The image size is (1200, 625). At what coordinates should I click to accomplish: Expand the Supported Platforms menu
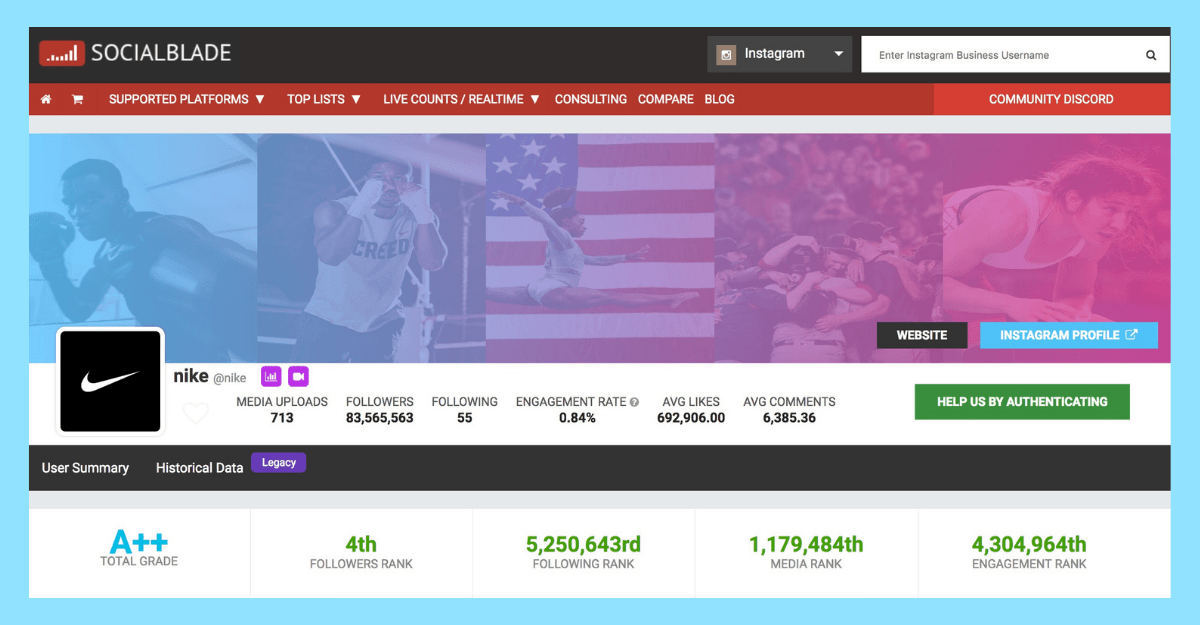(x=187, y=99)
